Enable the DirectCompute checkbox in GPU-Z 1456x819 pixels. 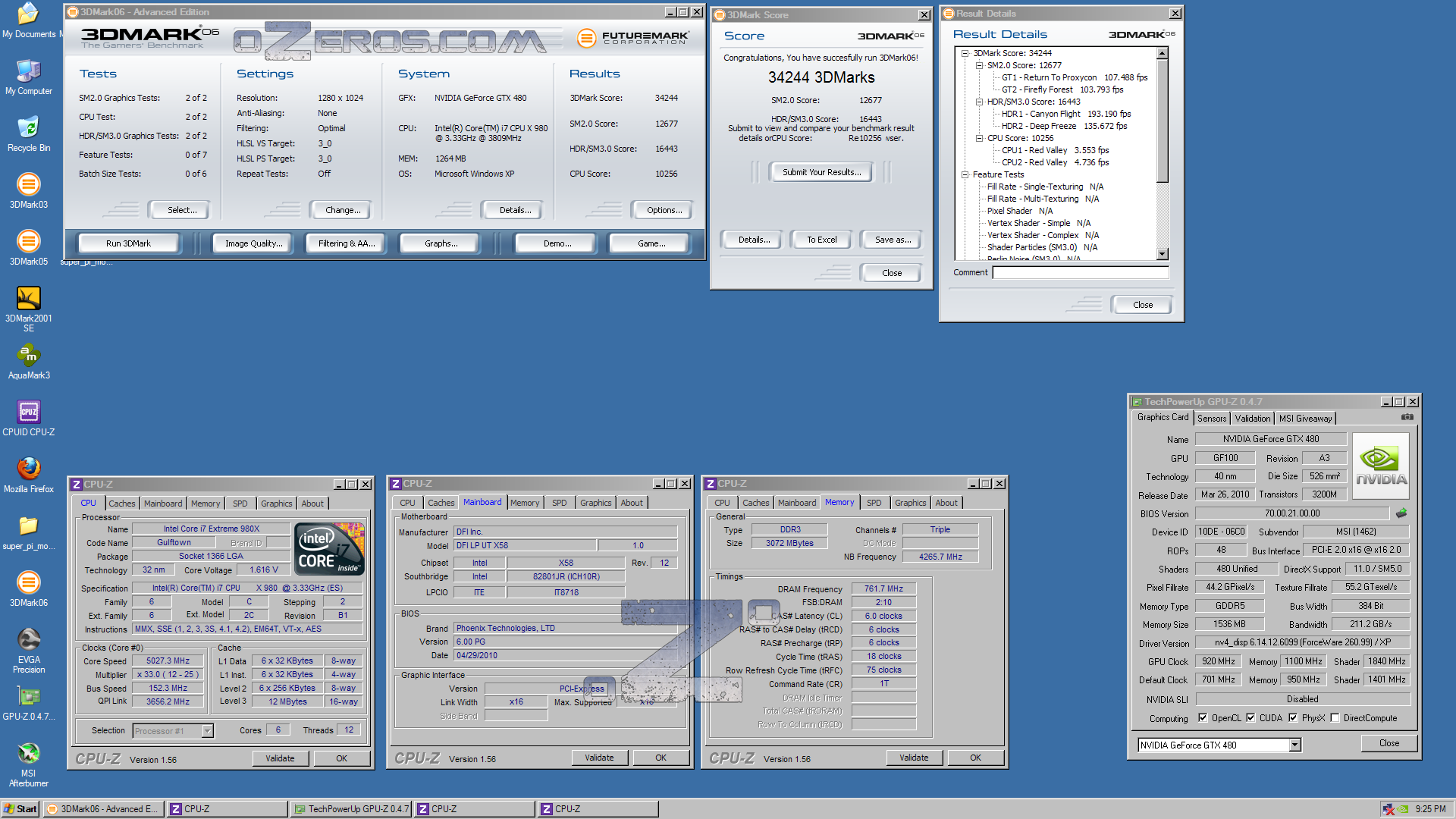click(1335, 717)
